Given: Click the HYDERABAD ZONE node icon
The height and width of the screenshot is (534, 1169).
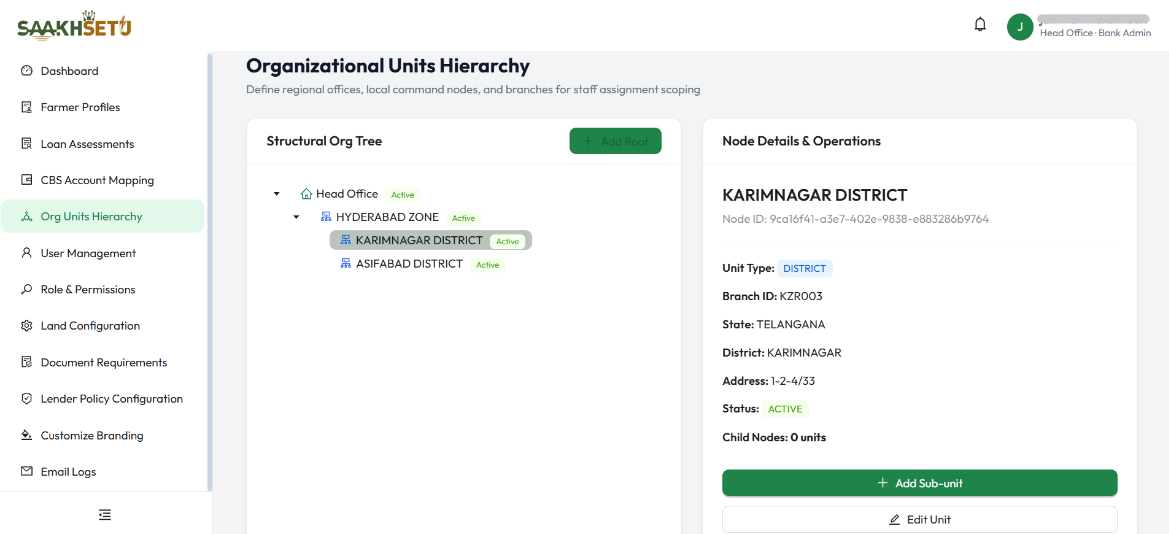Looking at the screenshot, I should (326, 217).
